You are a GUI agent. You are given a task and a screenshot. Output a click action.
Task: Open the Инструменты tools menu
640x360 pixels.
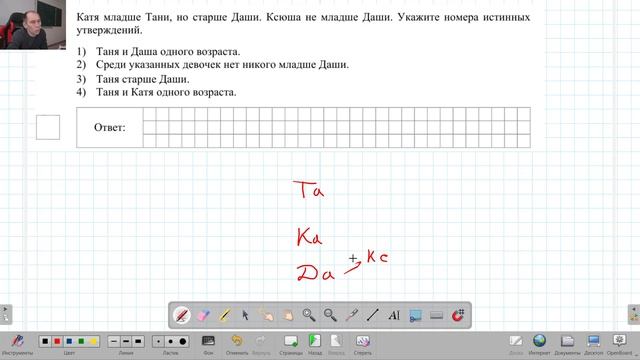click(x=17, y=344)
